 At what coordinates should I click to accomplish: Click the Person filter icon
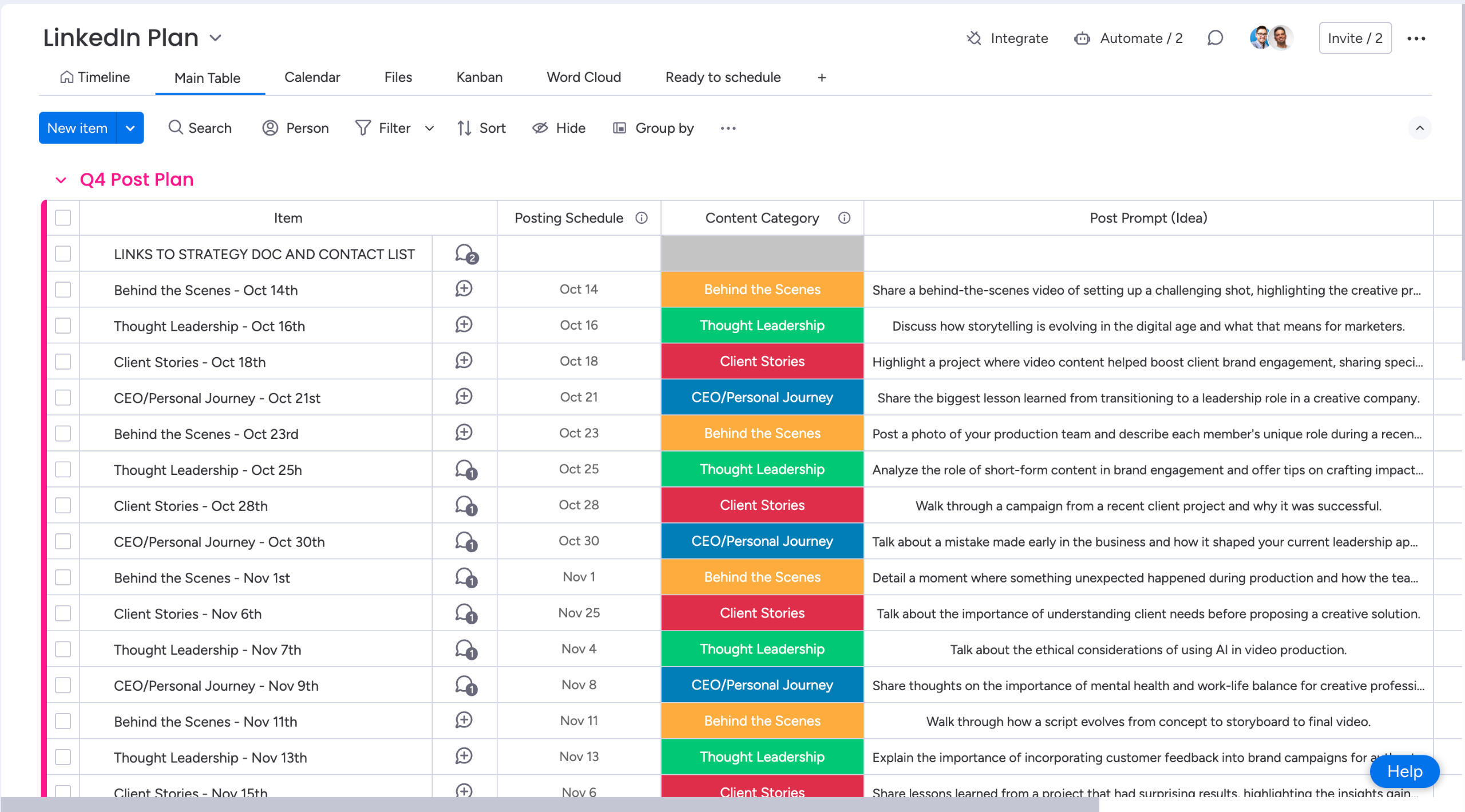click(270, 128)
